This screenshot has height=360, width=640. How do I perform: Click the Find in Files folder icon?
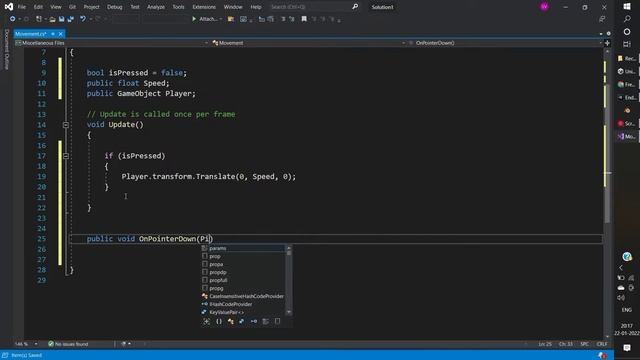(x=231, y=19)
